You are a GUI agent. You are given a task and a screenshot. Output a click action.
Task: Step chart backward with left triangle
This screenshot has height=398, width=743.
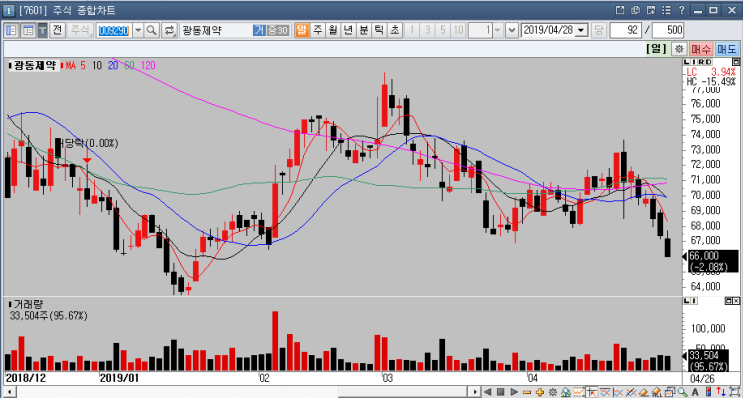(488, 392)
